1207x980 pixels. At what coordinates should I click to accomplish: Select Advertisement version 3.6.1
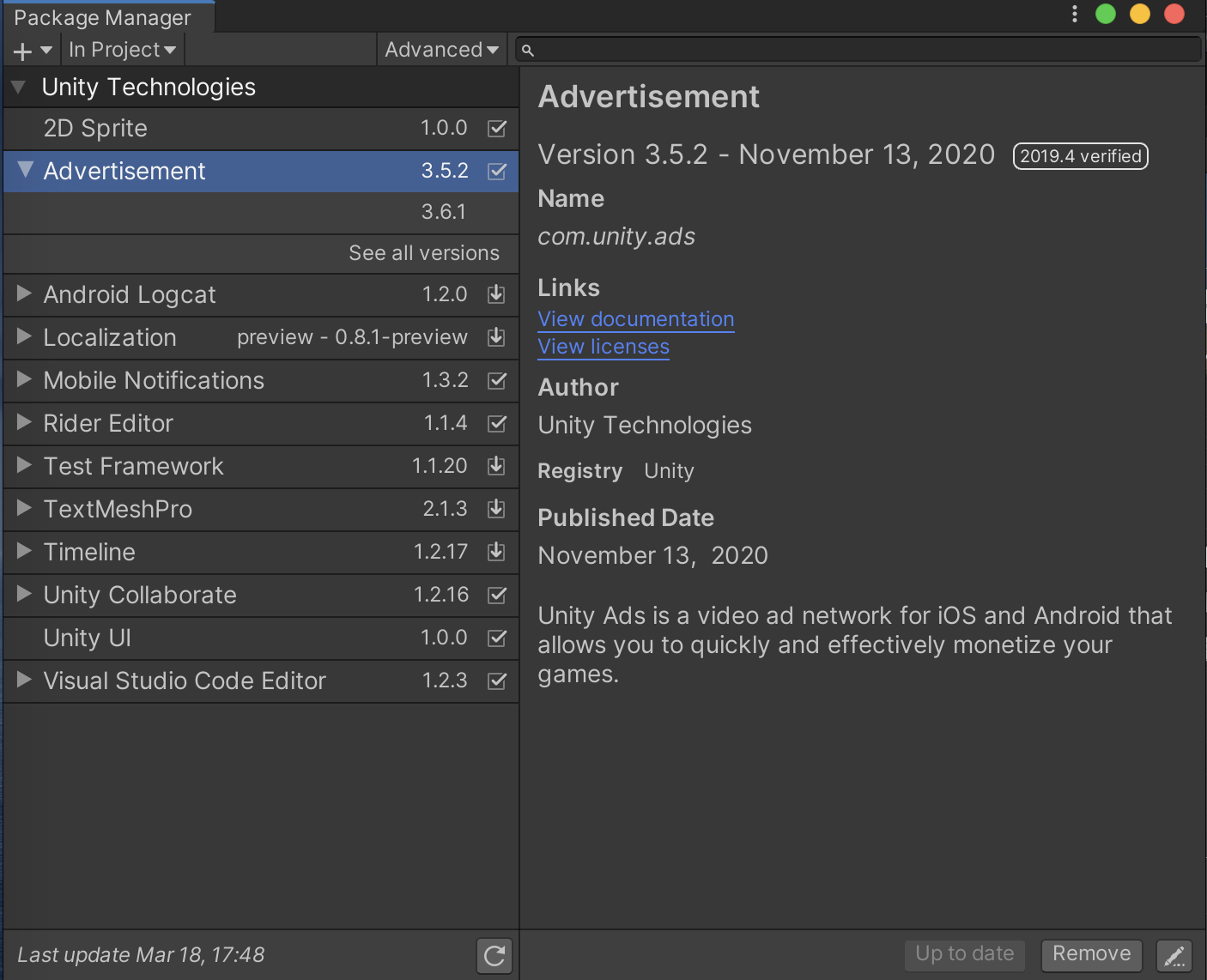pos(261,212)
